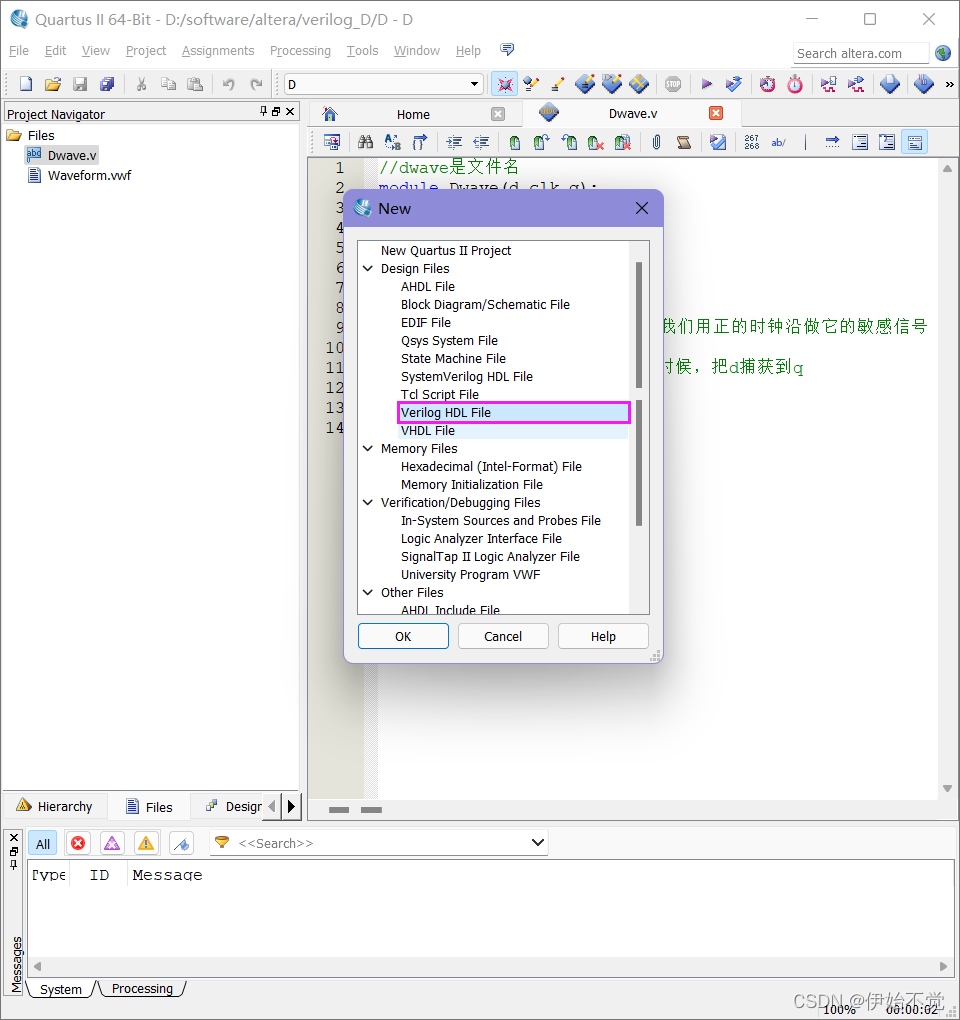Select University Program VWF entry
Viewport: 960px width, 1020px height.
tap(470, 574)
